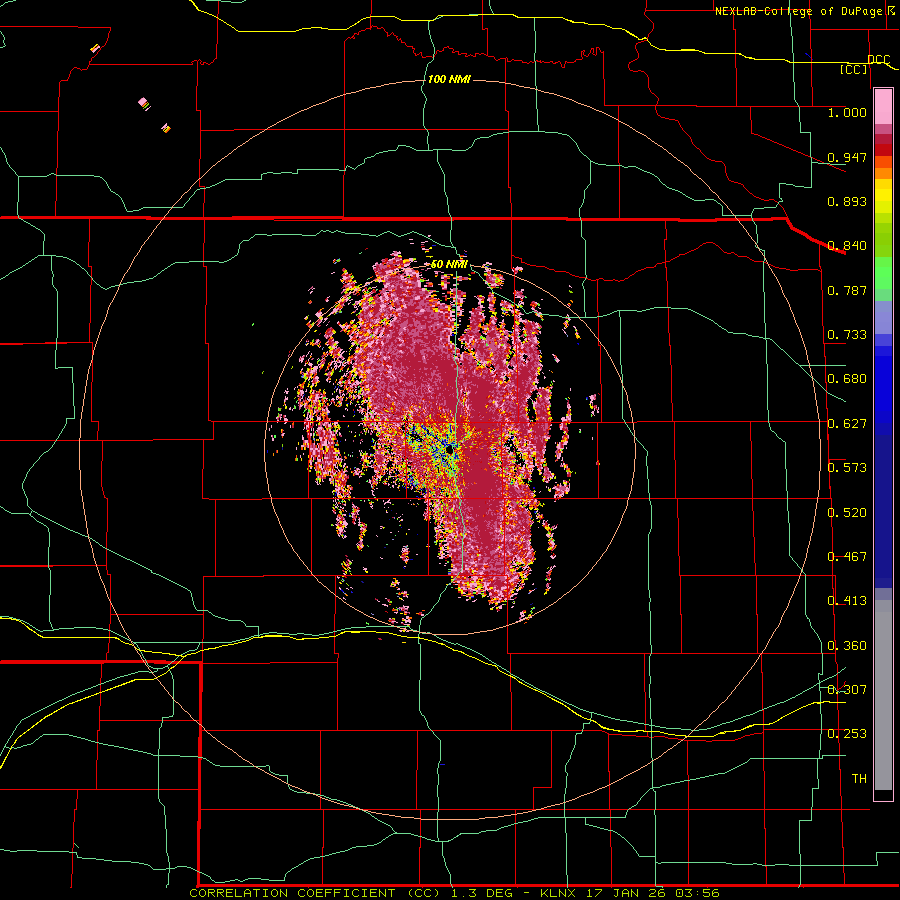Click the 0.573 scale value
Viewport: 900px width, 900px height.
(x=847, y=468)
